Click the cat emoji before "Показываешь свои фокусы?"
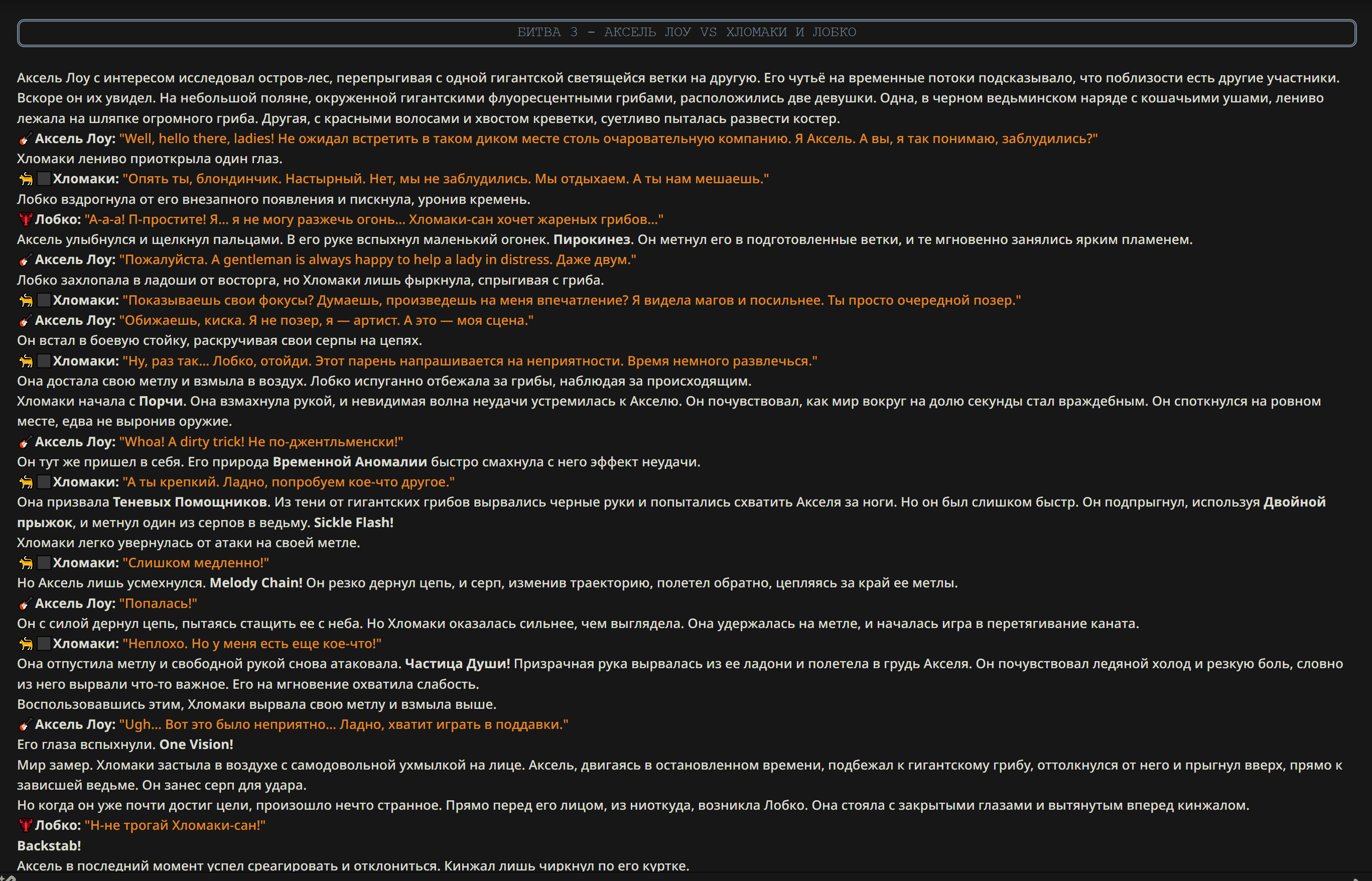 (x=26, y=300)
